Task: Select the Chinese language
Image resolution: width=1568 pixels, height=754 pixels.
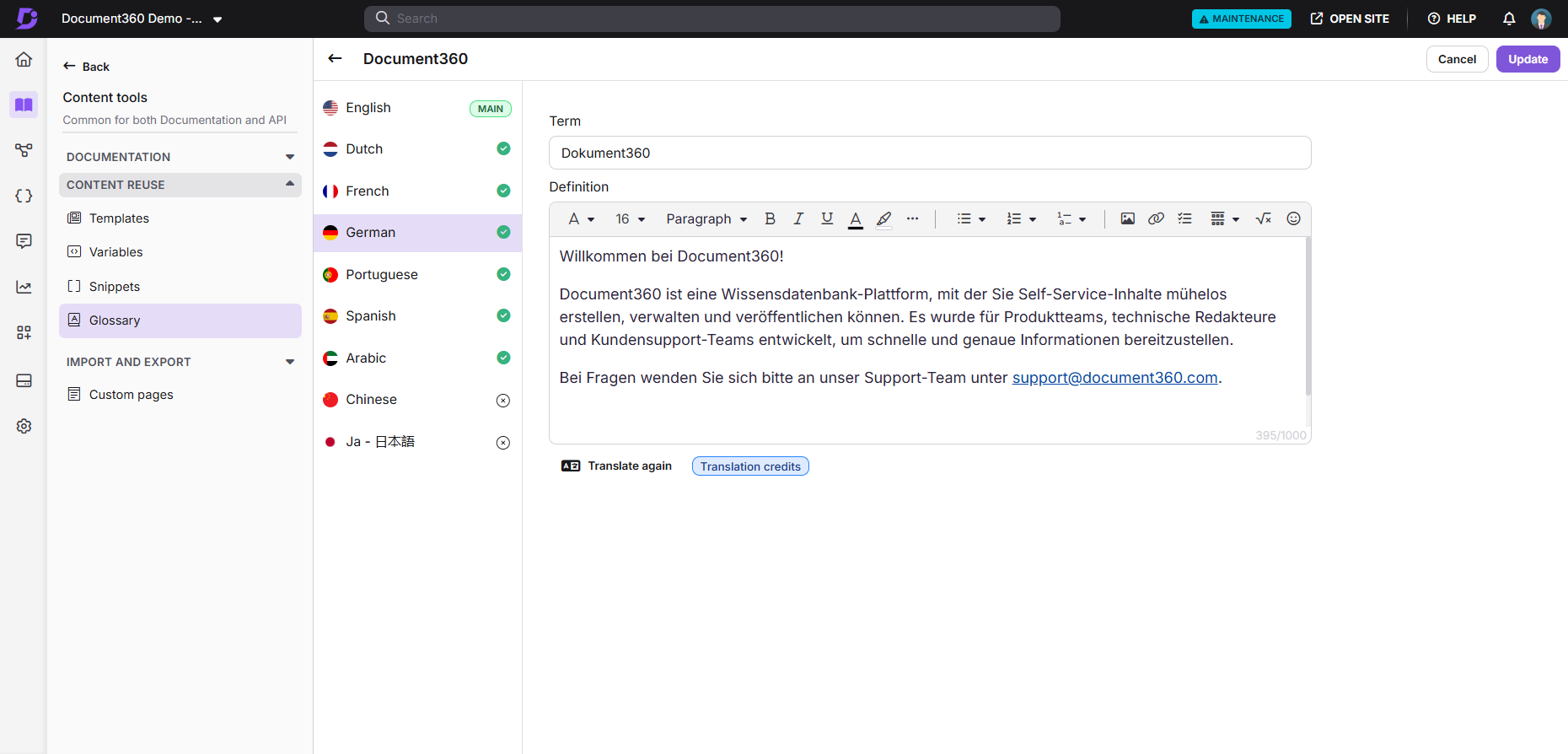Action: click(x=417, y=400)
